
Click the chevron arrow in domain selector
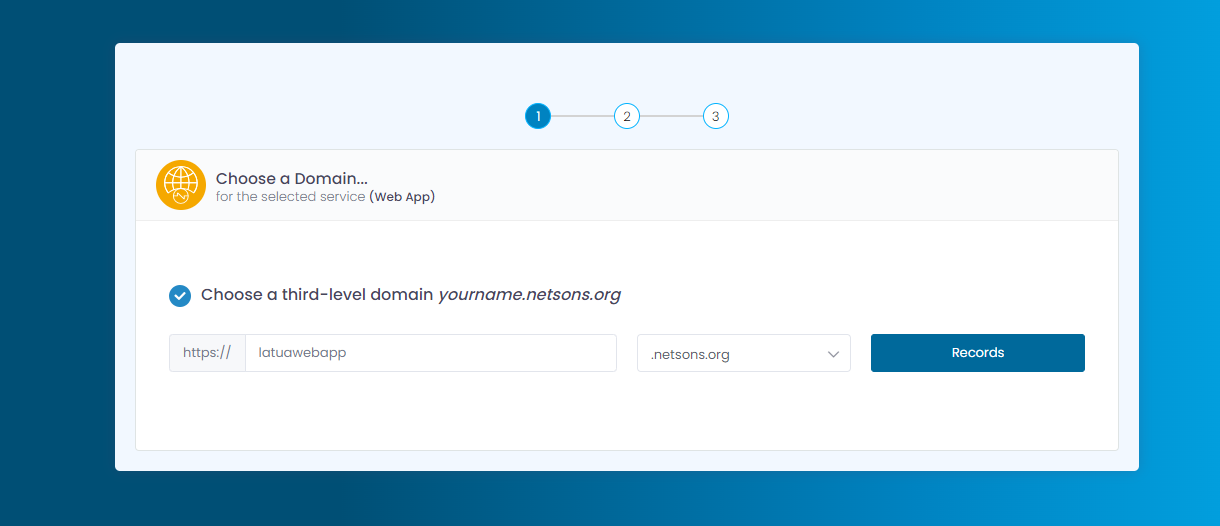[x=833, y=354]
